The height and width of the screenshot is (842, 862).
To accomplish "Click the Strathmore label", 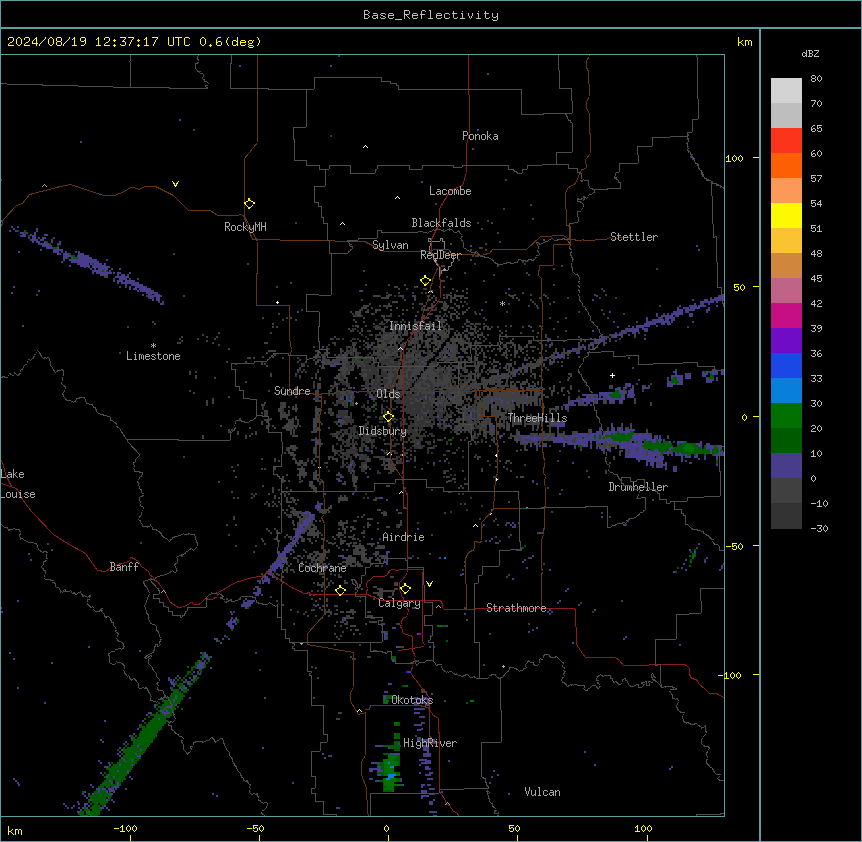I will (x=516, y=608).
